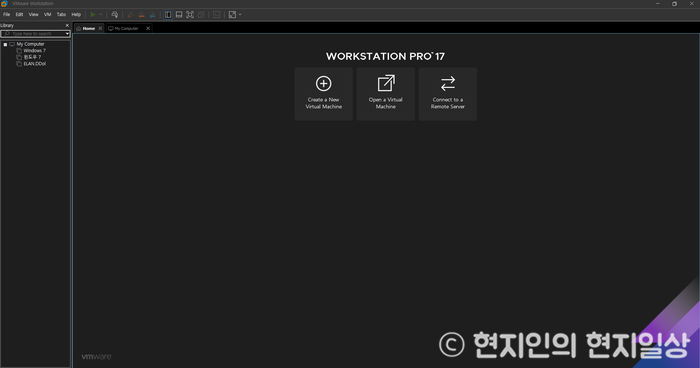Click Open a Virtual Machine

click(x=386, y=94)
